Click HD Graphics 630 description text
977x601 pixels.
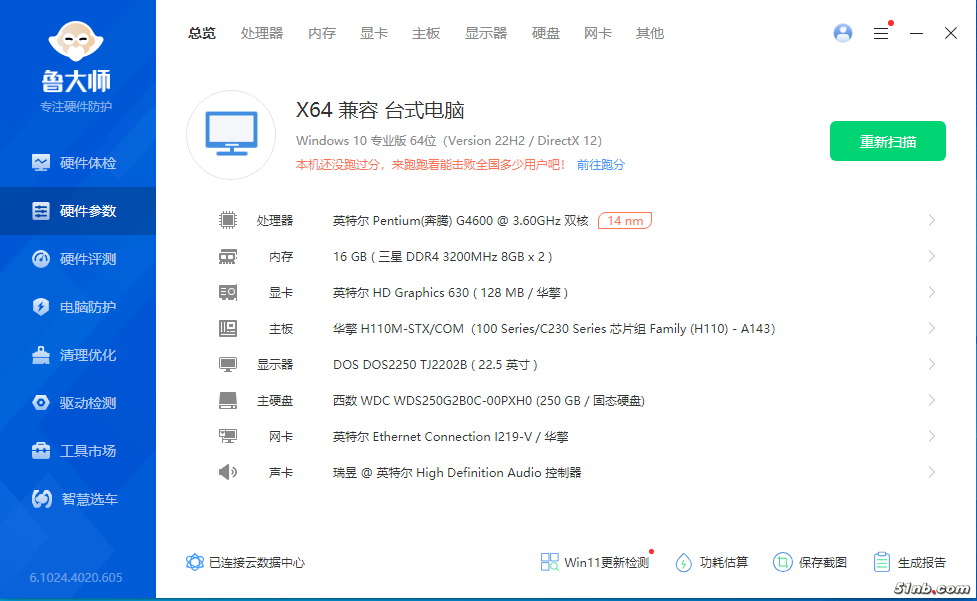coord(450,292)
